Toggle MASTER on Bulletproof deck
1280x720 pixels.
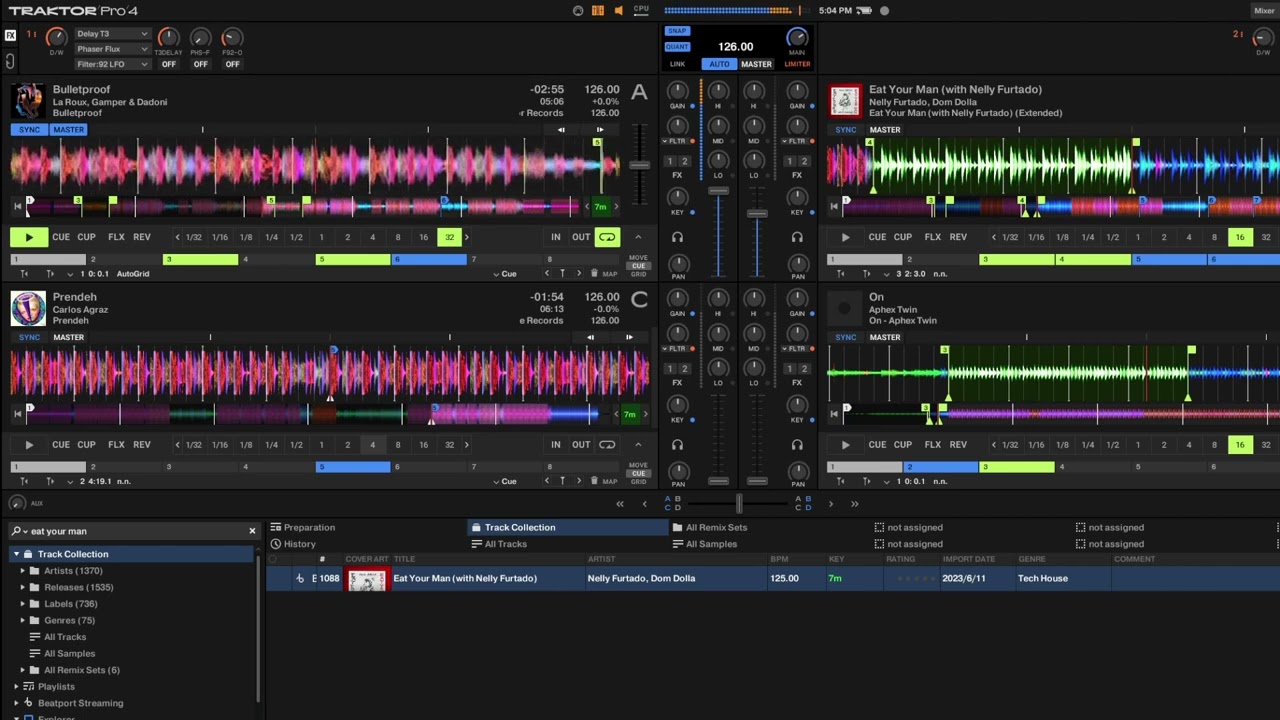tap(69, 130)
